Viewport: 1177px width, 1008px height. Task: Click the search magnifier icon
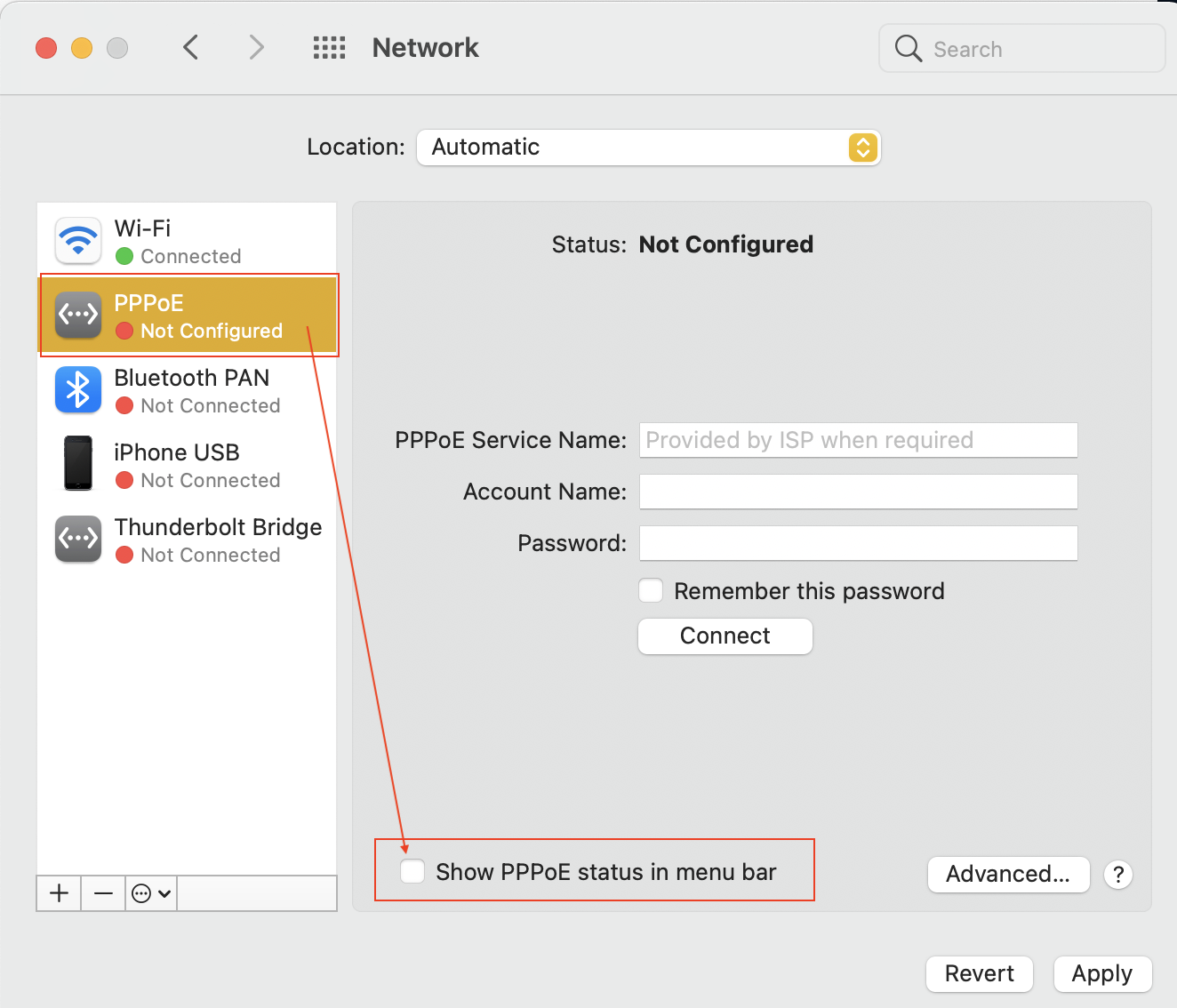point(908,48)
